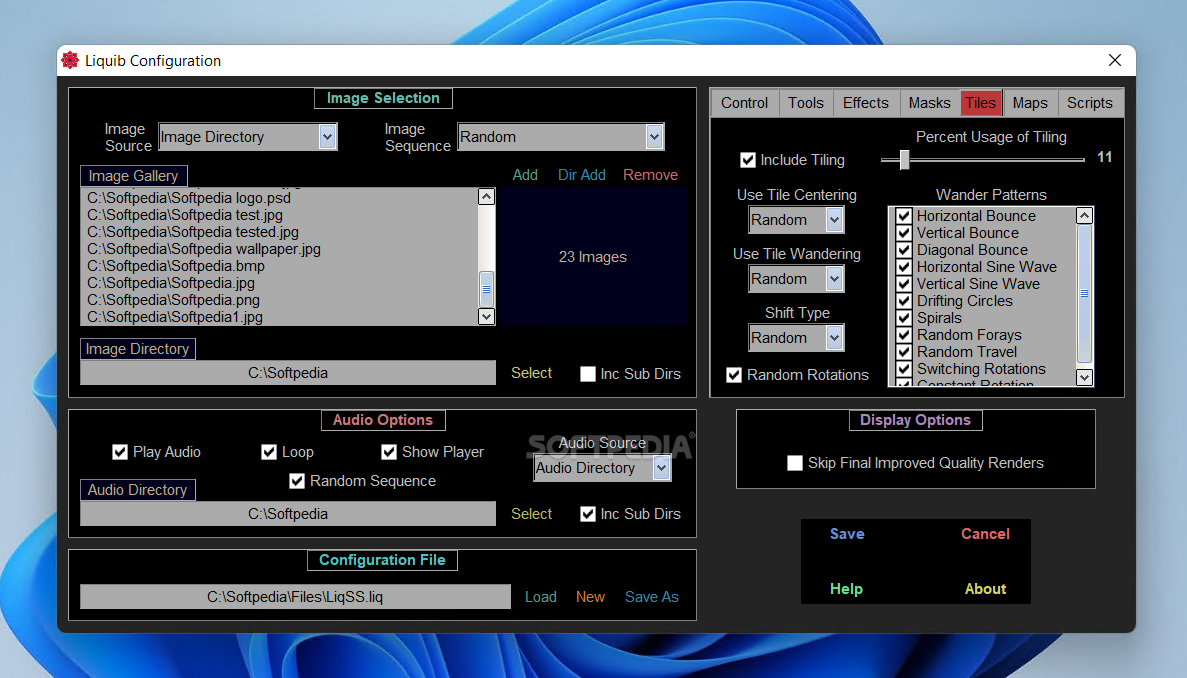The width and height of the screenshot is (1187, 678).
Task: Click the configuration file path field
Action: coord(295,597)
